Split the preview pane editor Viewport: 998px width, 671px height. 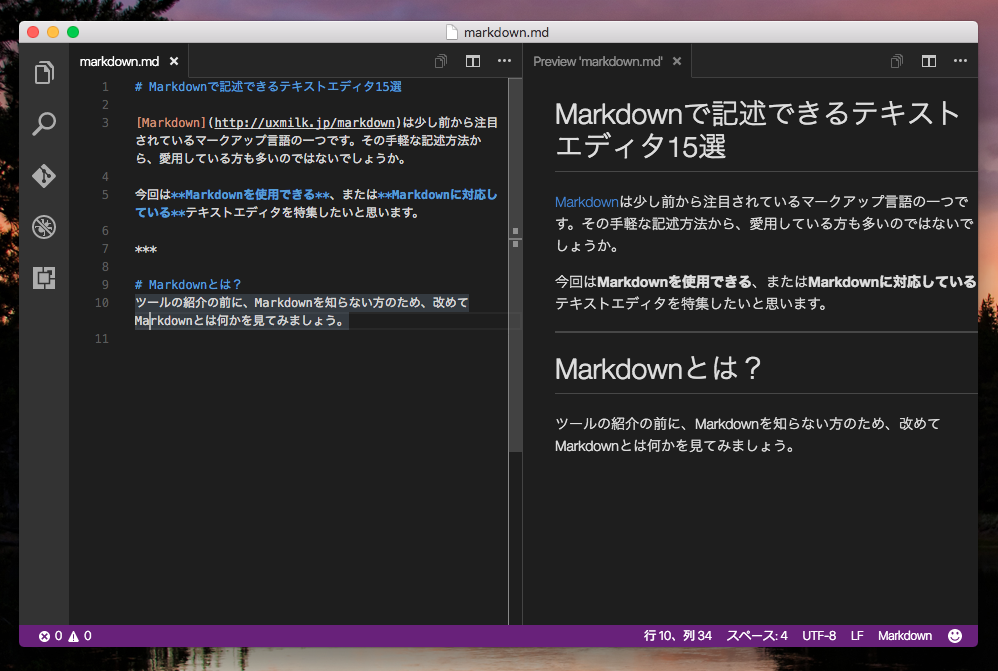pyautogui.click(x=929, y=61)
